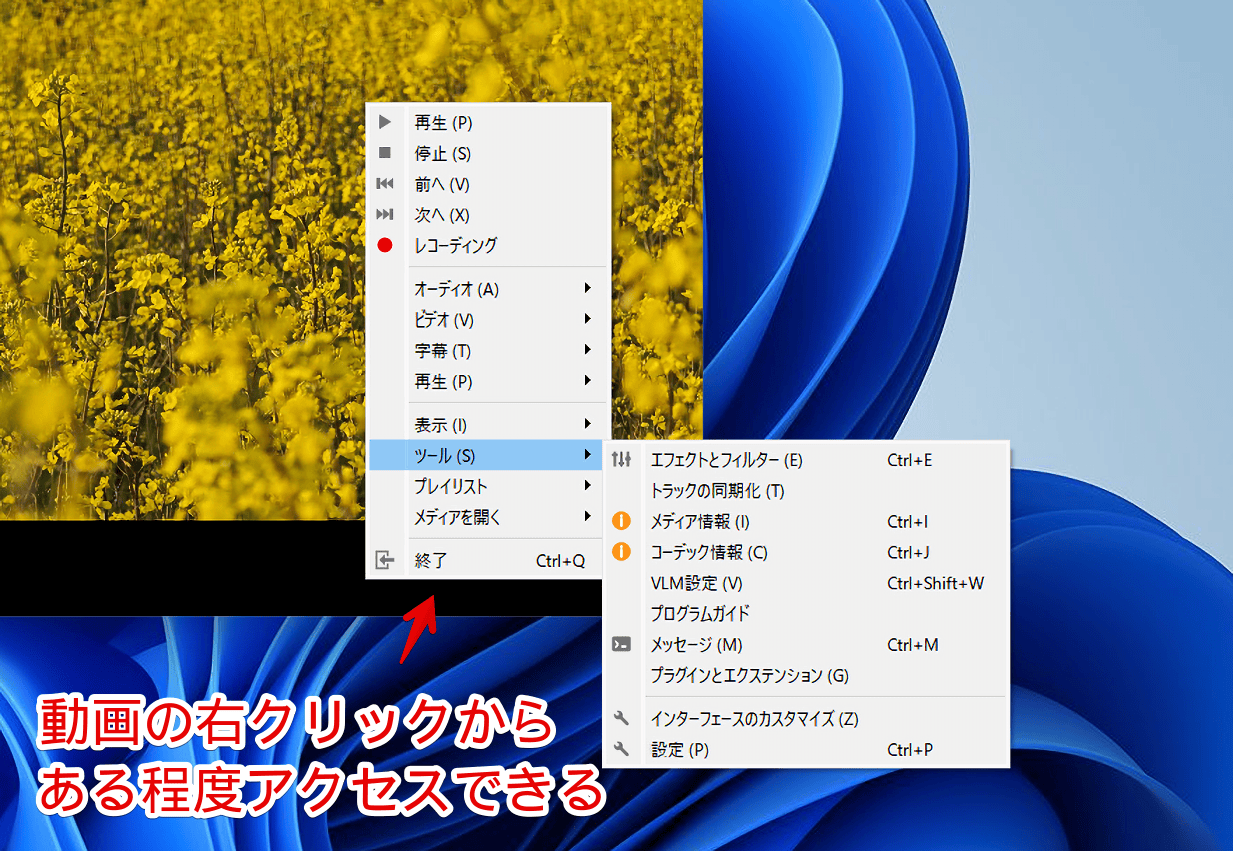Click the wrench icon beside 設定
Screen dimensions: 1233x851
click(x=621, y=749)
